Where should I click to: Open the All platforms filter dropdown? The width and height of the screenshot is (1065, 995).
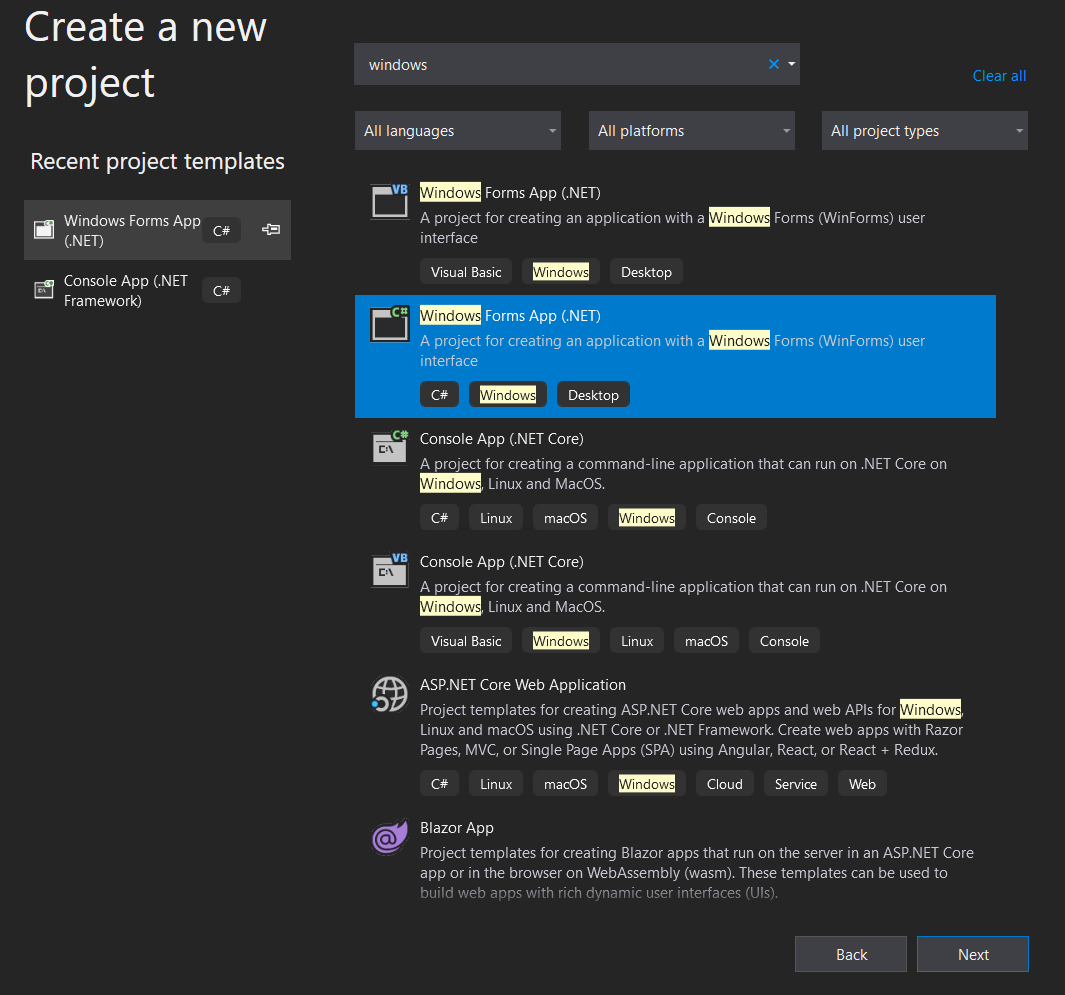click(691, 130)
